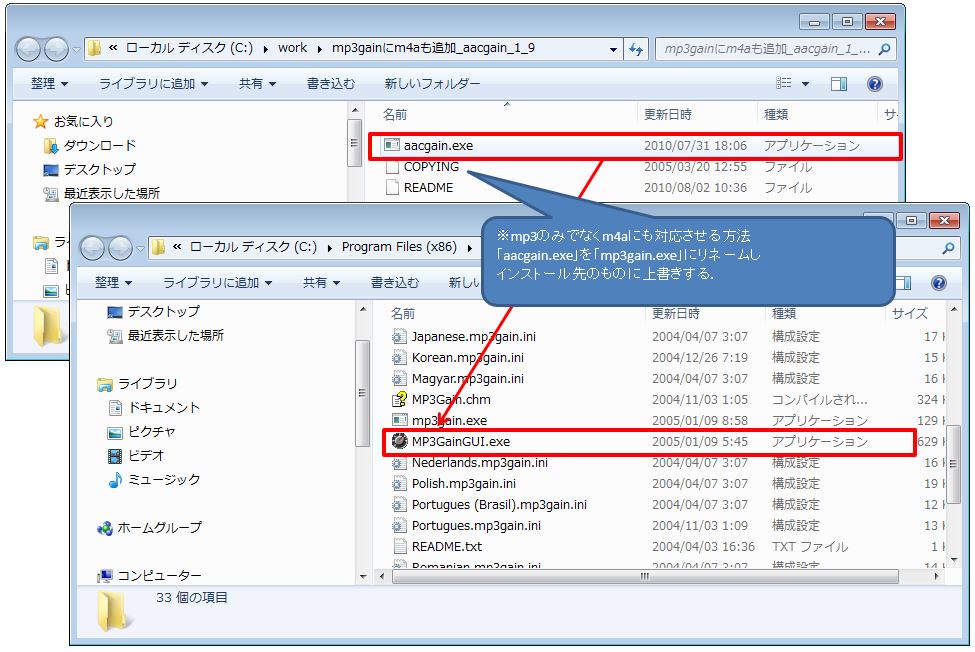Select the ビデオ library icon
This screenshot has height=652, width=975.
click(x=116, y=456)
